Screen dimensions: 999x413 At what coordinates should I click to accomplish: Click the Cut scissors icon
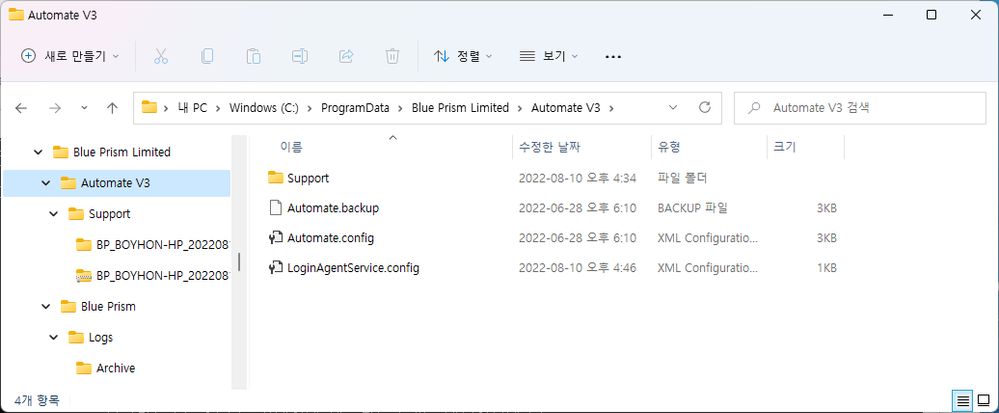coord(161,56)
